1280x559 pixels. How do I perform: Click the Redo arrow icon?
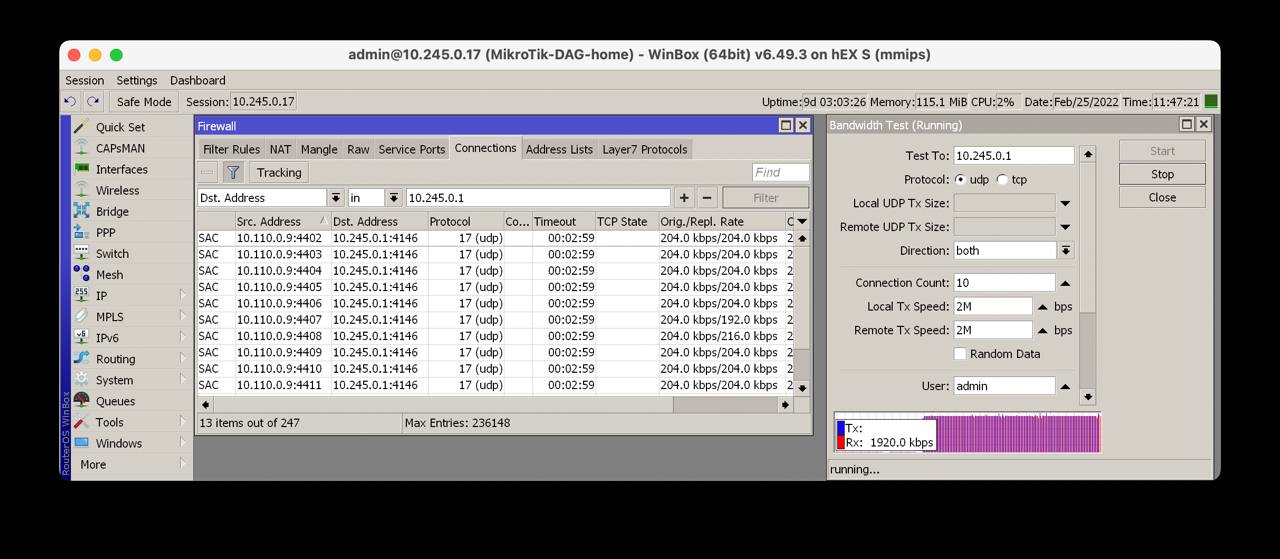pos(93,101)
